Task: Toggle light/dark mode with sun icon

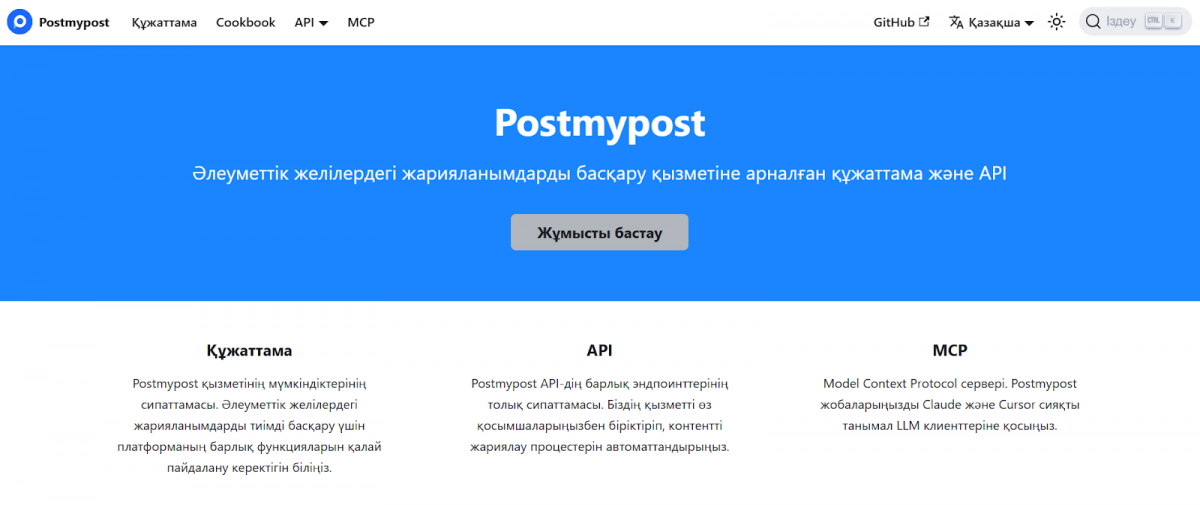Action: pos(1056,22)
